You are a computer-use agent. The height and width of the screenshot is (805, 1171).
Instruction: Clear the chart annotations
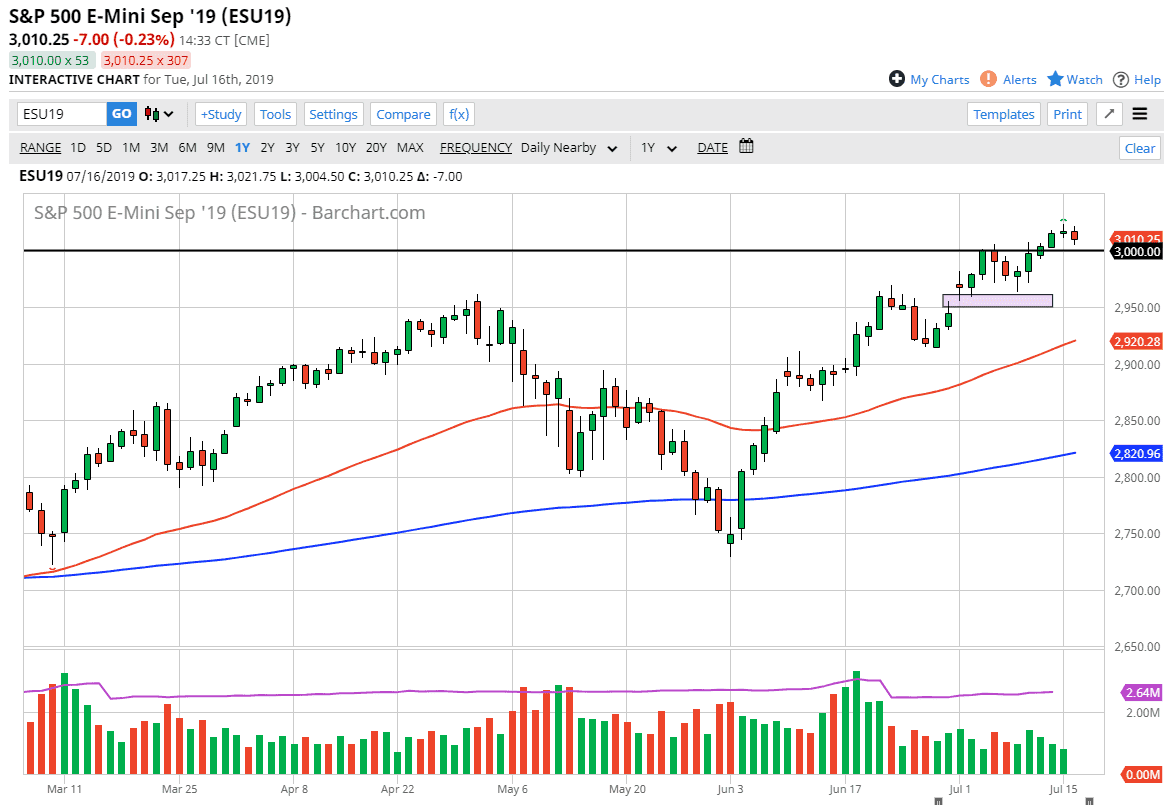coord(1139,147)
